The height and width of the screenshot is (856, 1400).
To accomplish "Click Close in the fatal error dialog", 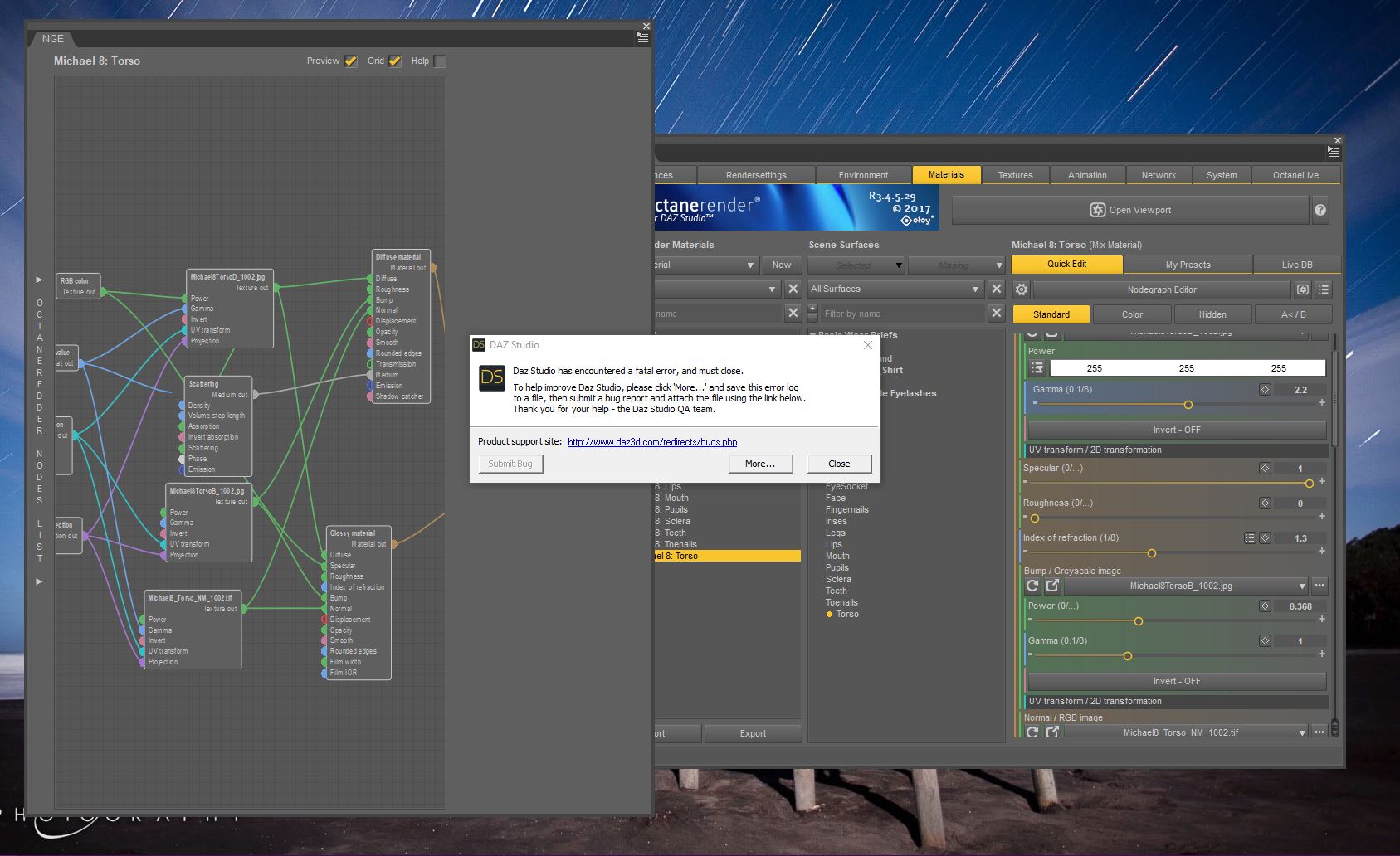I will coord(839,464).
